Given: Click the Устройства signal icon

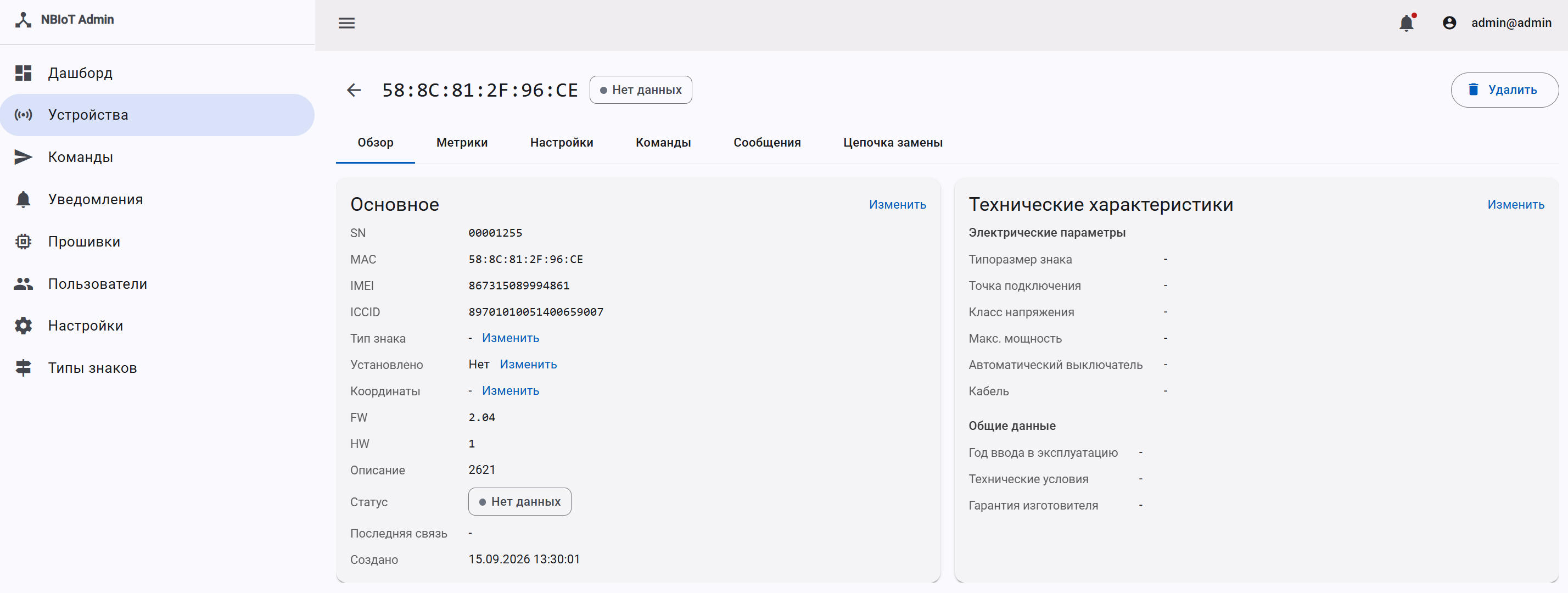Looking at the screenshot, I should point(23,115).
